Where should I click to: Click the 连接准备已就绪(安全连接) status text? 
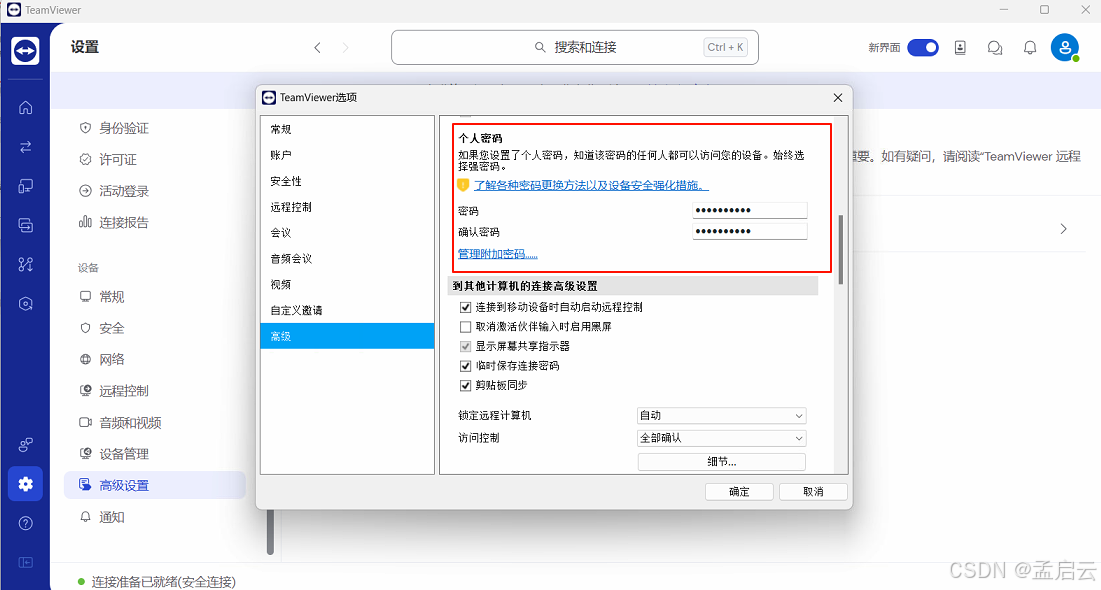point(164,582)
